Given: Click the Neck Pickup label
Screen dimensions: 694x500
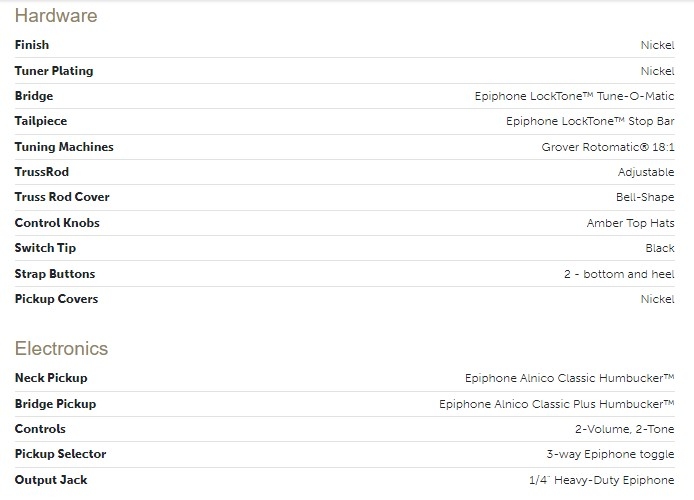Looking at the screenshot, I should 51,378.
